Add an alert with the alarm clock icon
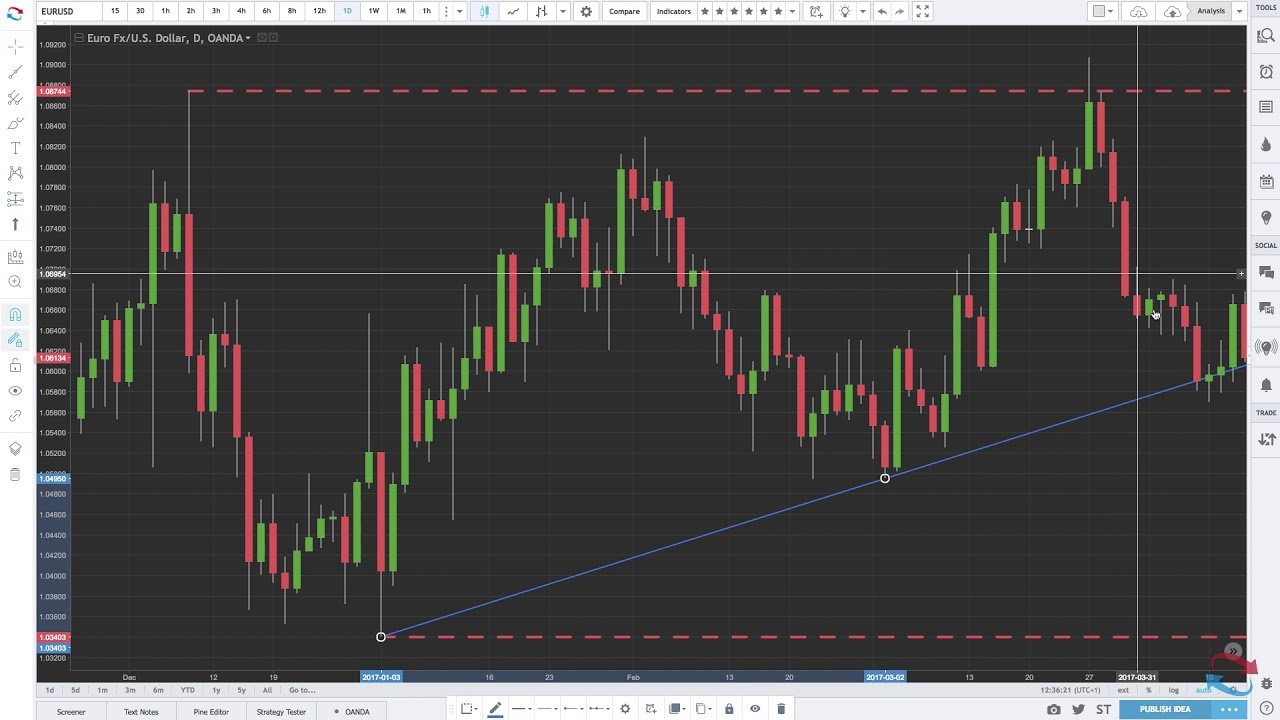 point(1266,72)
